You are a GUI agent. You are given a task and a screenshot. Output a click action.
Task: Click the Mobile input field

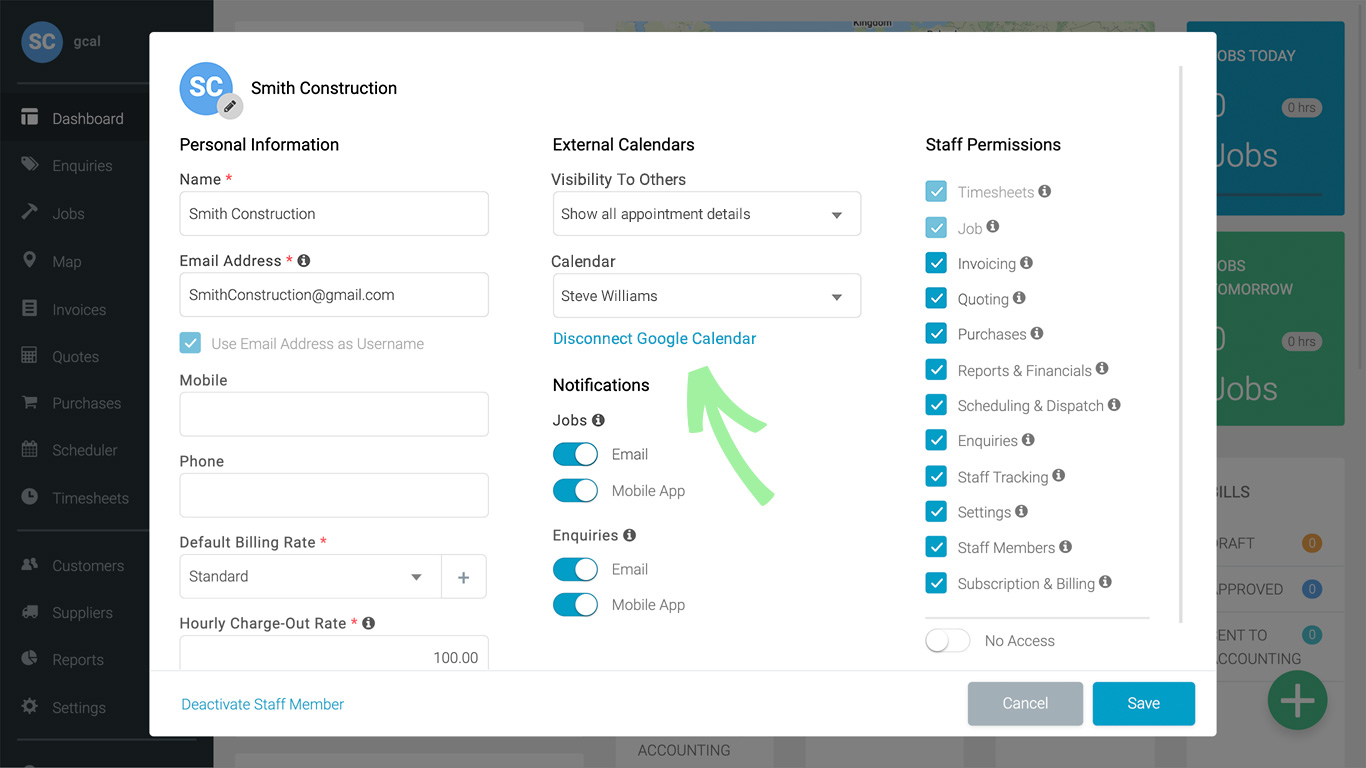click(334, 414)
